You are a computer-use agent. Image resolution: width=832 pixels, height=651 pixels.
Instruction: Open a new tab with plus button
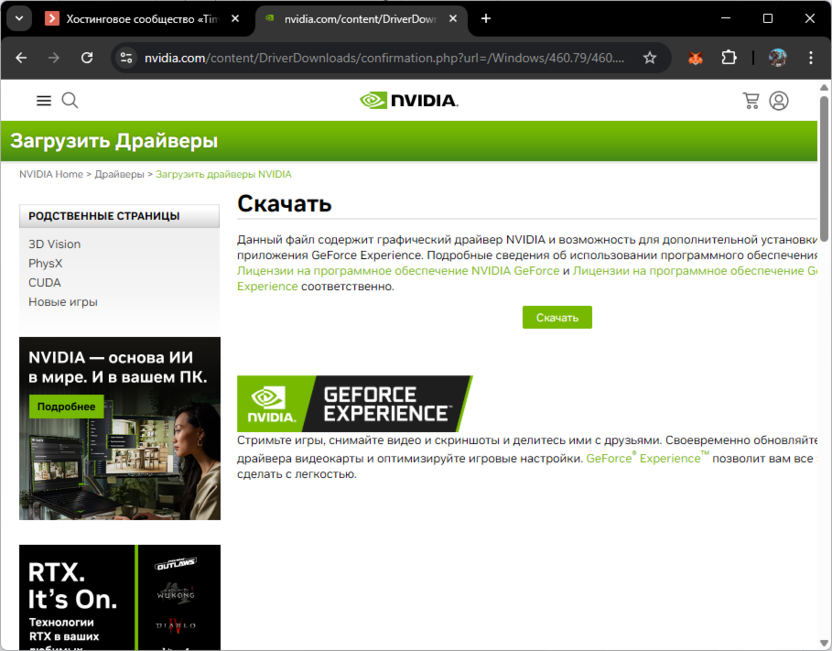pos(486,19)
